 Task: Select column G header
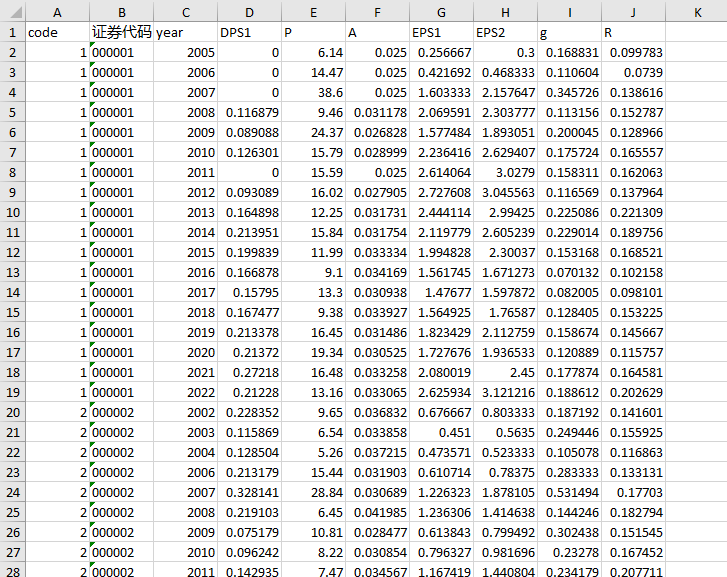[441, 12]
